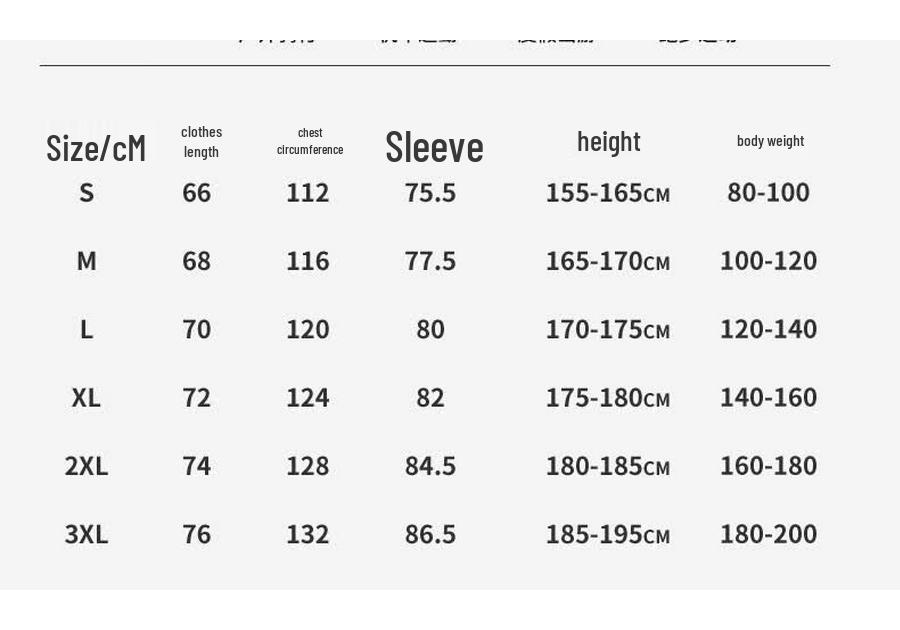Click clothes length value 70

196,329
